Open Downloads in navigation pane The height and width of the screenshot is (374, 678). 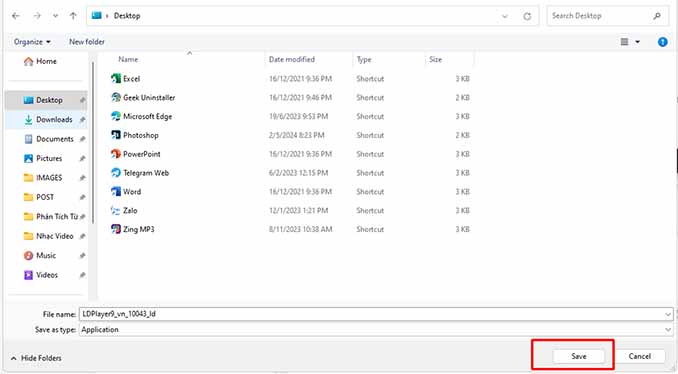pos(47,119)
